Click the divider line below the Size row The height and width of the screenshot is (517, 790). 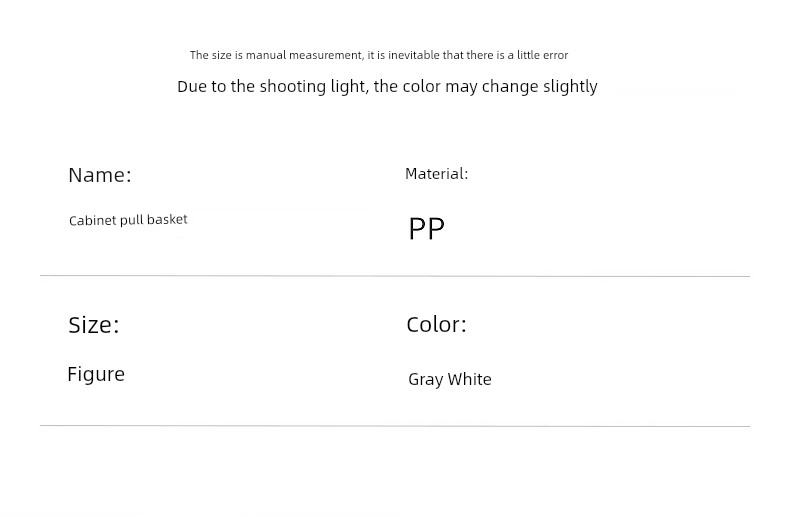click(x=395, y=426)
